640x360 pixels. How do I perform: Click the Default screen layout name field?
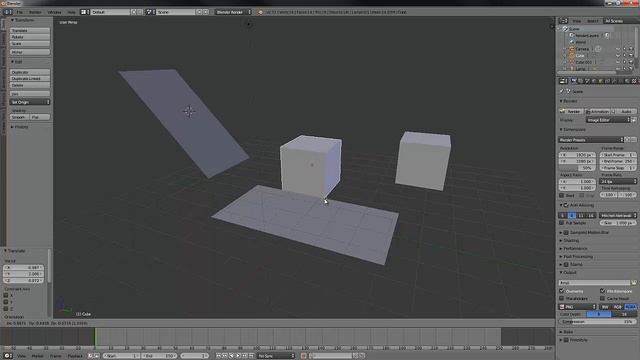pos(110,12)
